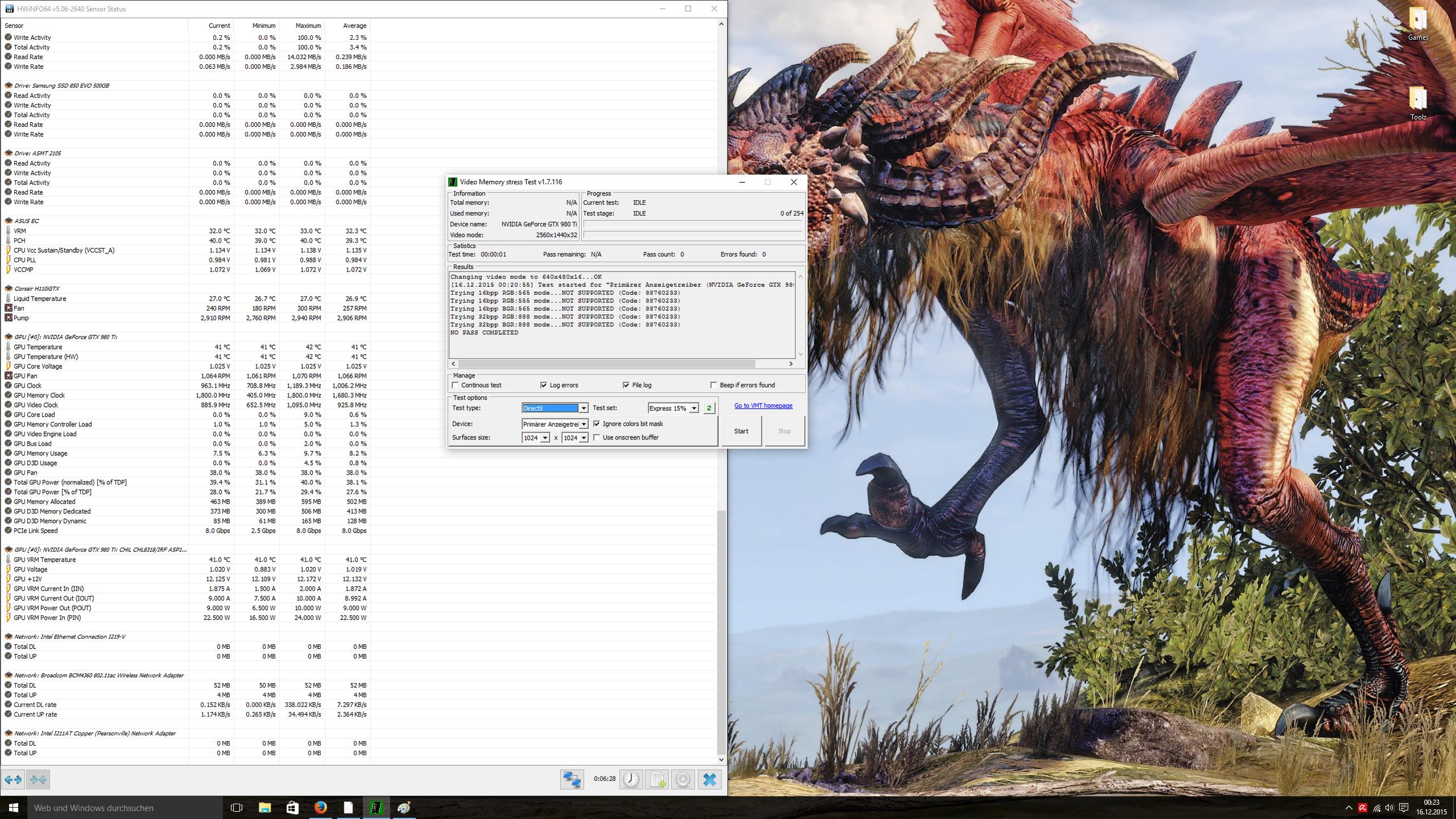
Task: Click the Maximum column header
Action: pos(308,26)
